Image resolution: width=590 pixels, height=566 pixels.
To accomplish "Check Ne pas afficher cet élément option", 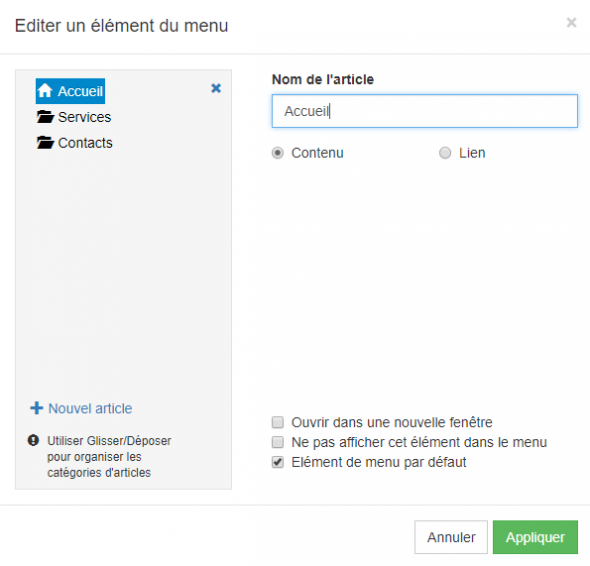I will click(x=278, y=442).
